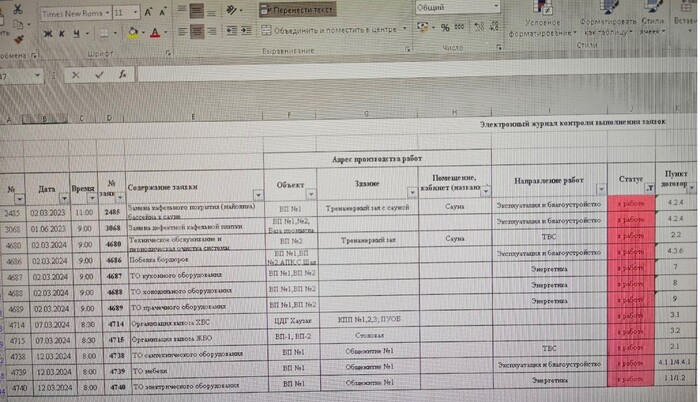
Task: Select column B header
Action: 45,119
